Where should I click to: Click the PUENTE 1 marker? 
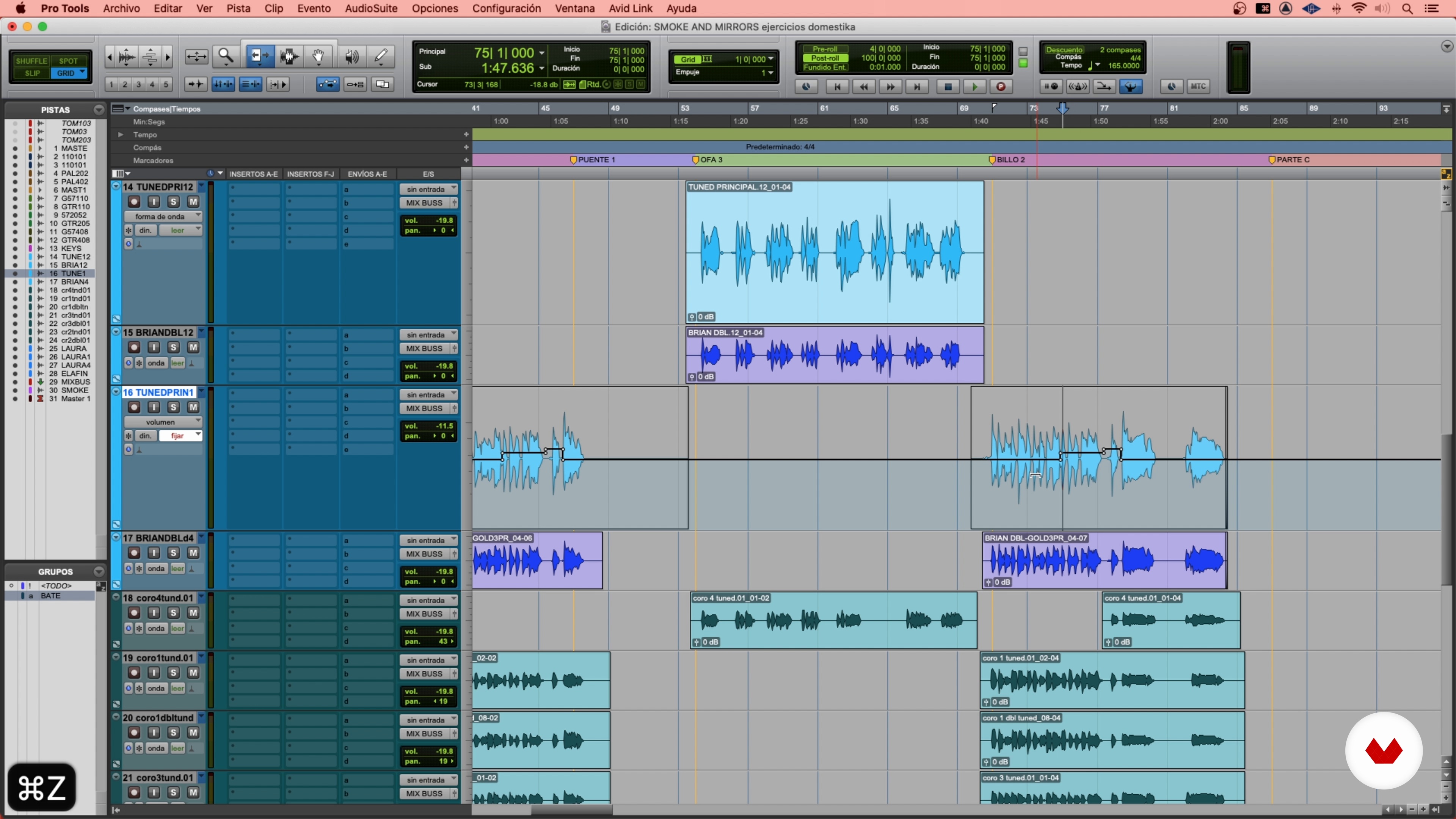(x=592, y=160)
